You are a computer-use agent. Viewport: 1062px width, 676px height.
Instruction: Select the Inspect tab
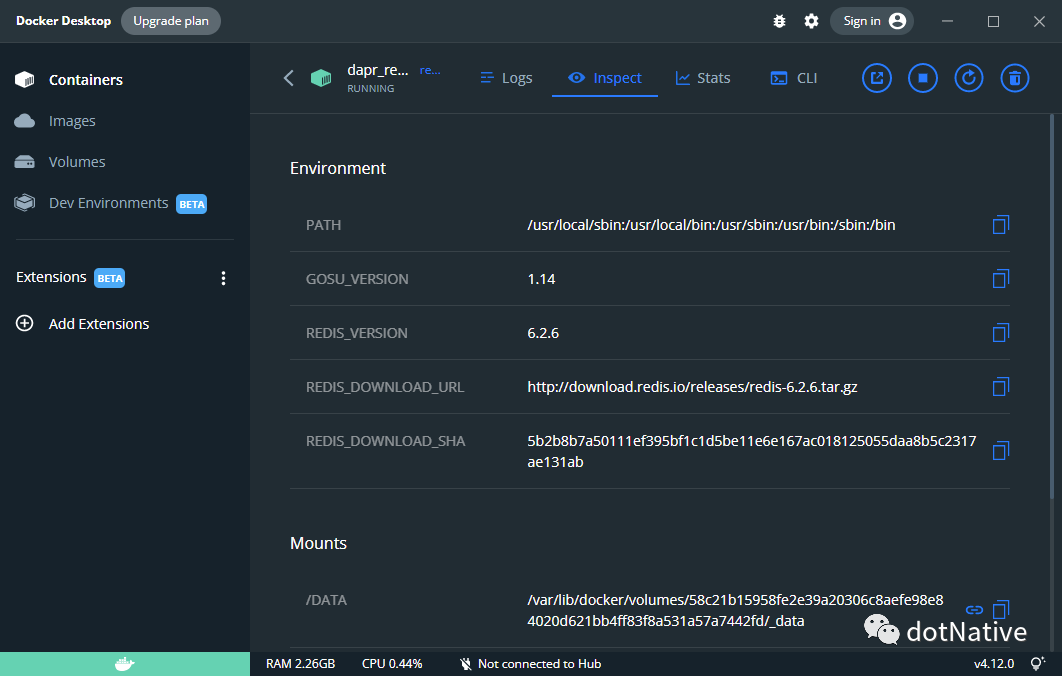click(x=605, y=78)
